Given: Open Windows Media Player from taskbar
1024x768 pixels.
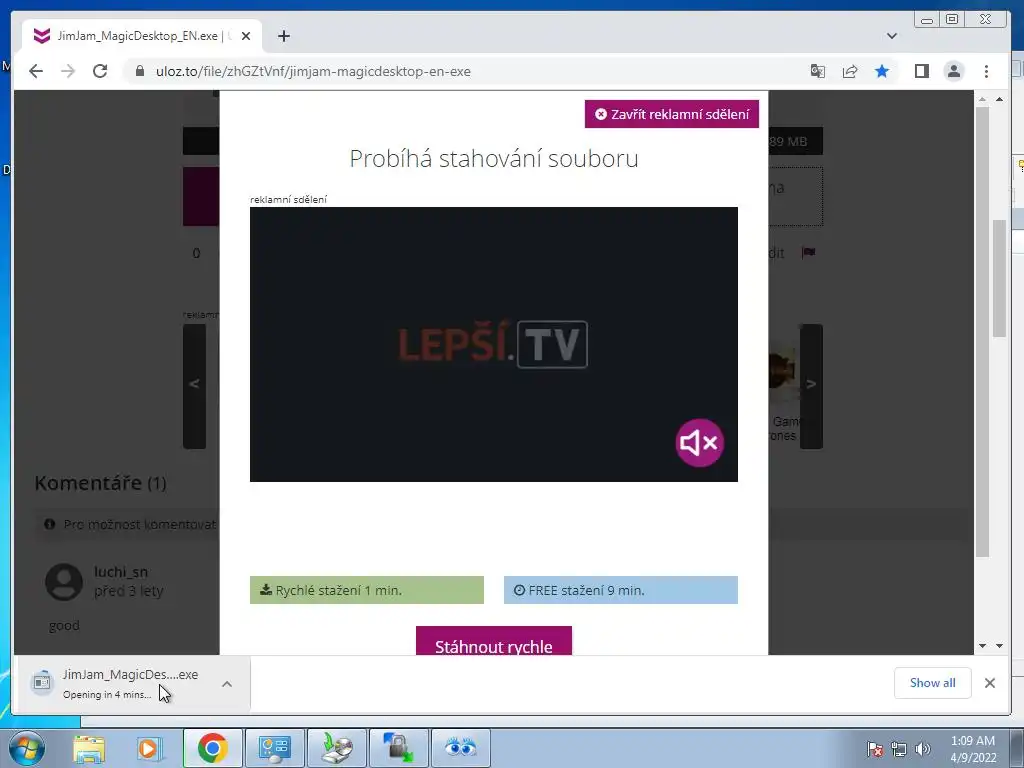Looking at the screenshot, I should (x=149, y=748).
